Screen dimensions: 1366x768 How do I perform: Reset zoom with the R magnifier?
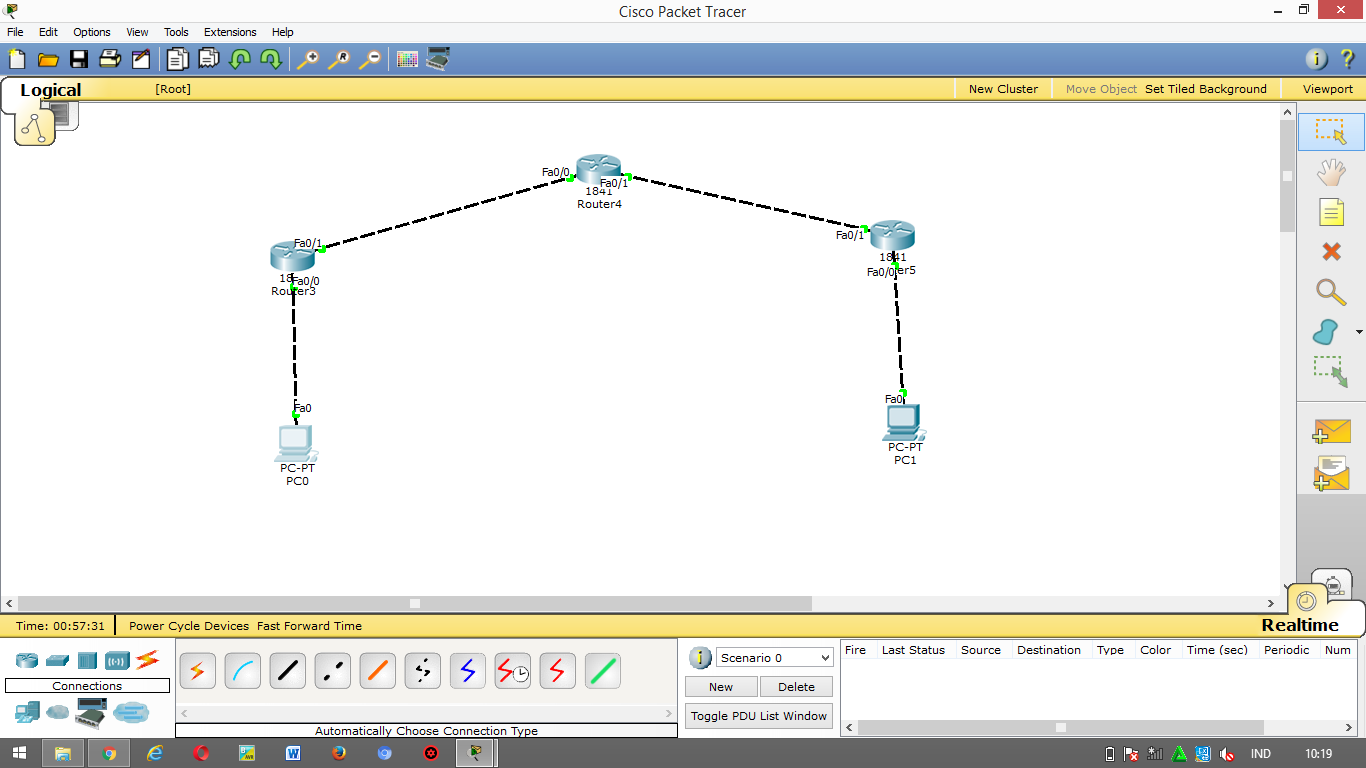(338, 59)
